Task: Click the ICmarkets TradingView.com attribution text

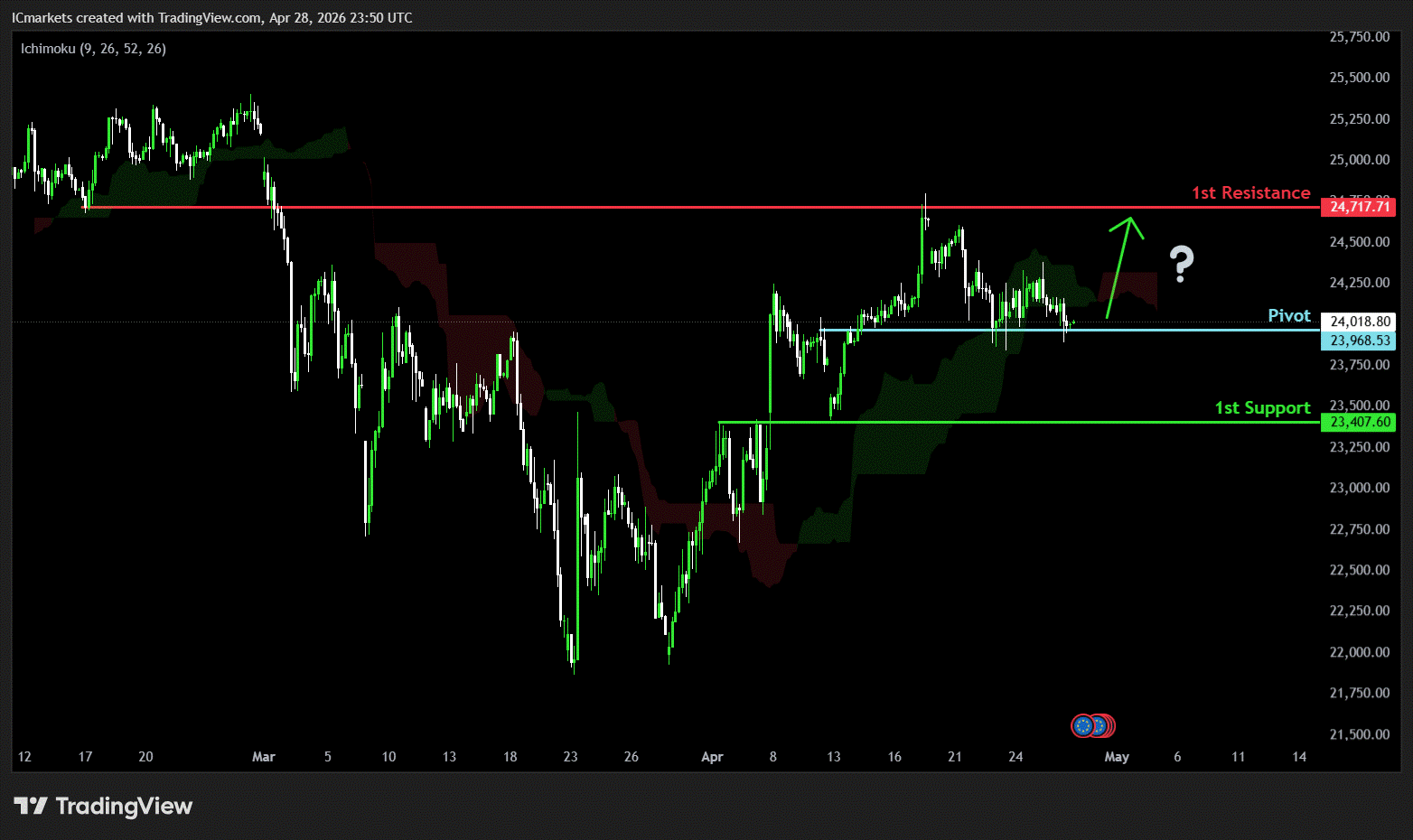Action: pyautogui.click(x=211, y=18)
